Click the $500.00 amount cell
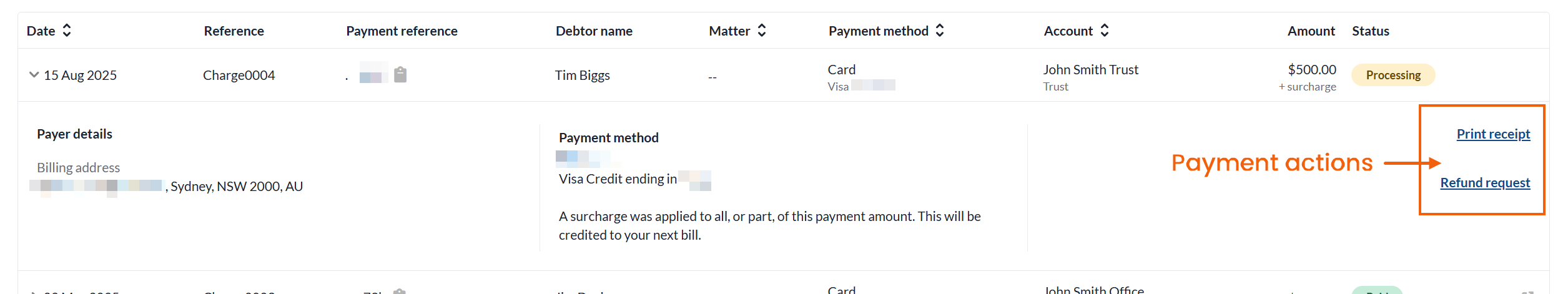1568x294 pixels. pos(1311,70)
